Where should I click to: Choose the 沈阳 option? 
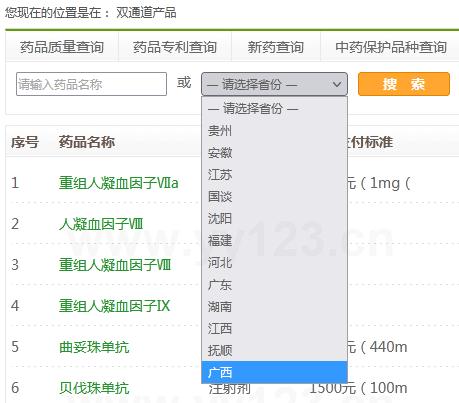(274, 219)
